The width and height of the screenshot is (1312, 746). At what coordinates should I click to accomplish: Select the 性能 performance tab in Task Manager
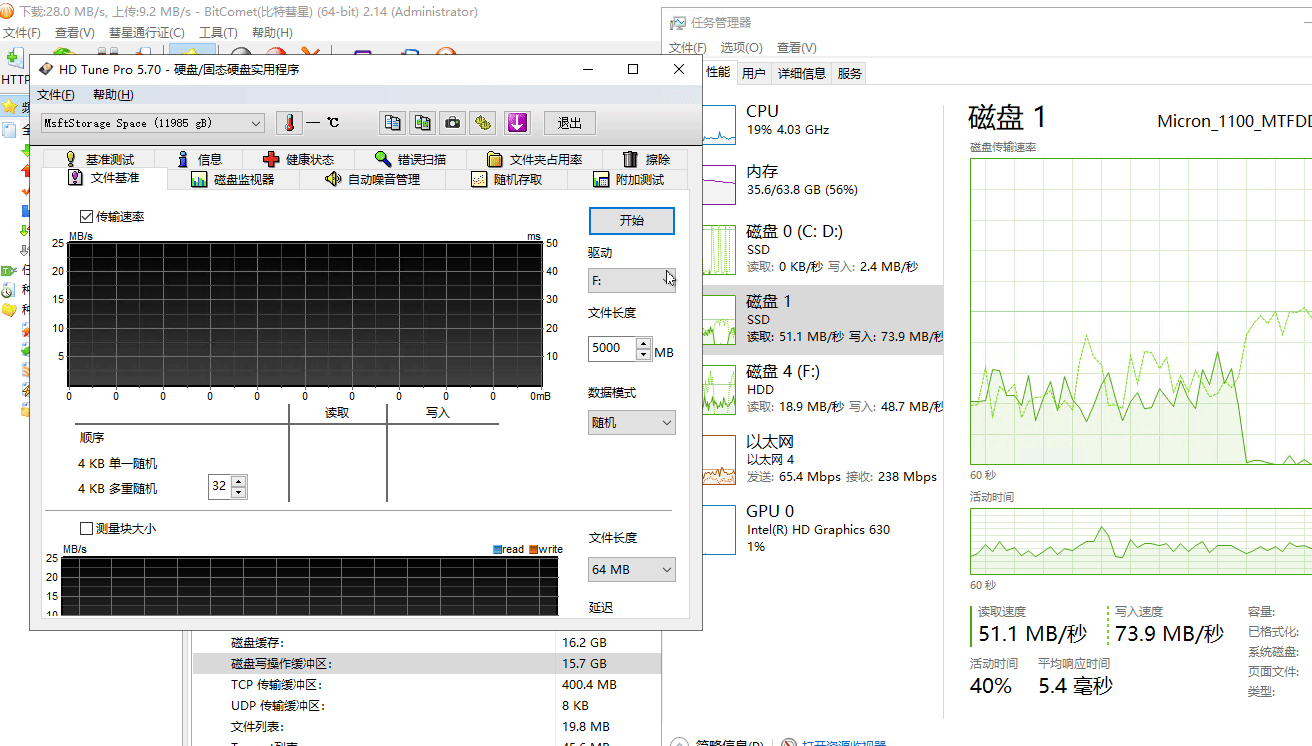pos(718,72)
